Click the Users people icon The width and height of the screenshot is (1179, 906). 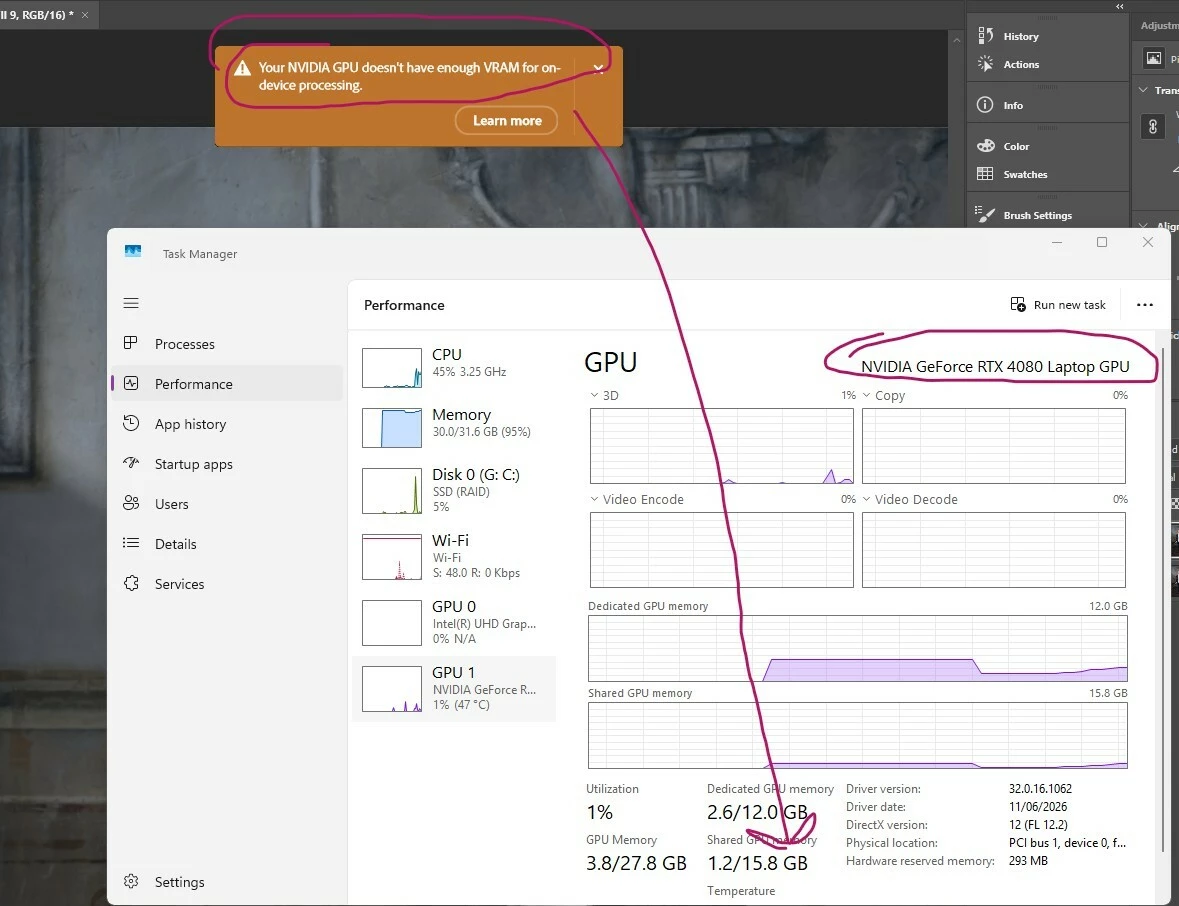(x=131, y=503)
